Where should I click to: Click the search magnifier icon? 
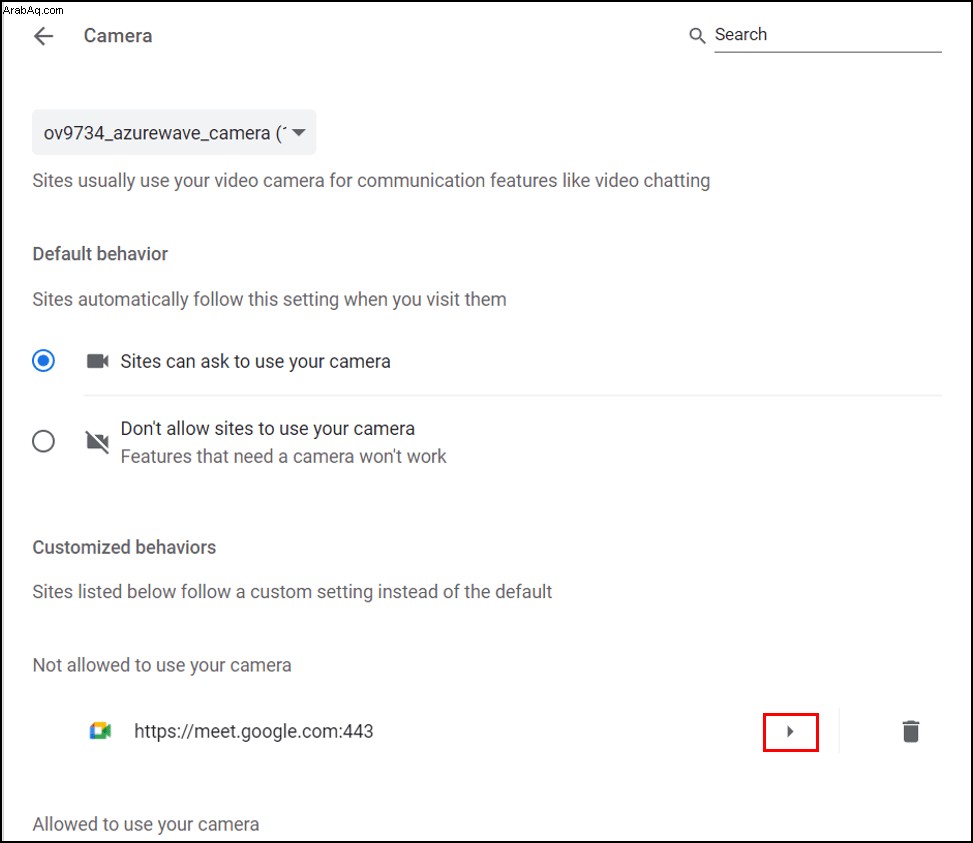[x=697, y=36]
